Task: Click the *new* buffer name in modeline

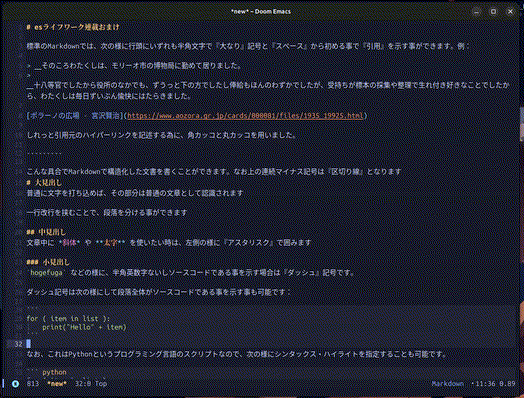Action: click(57, 384)
